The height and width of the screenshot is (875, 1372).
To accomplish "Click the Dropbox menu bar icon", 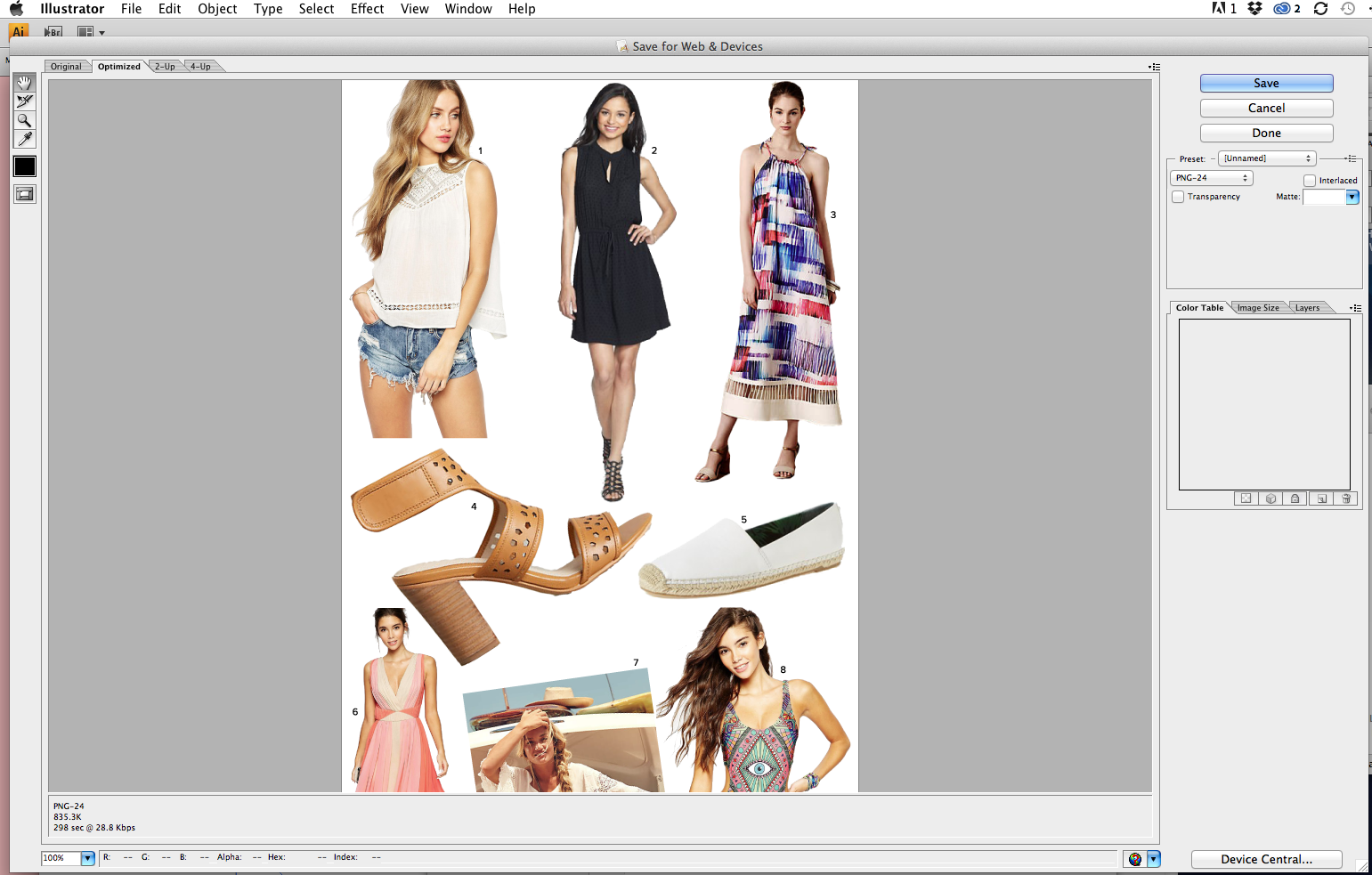I will click(x=1255, y=9).
